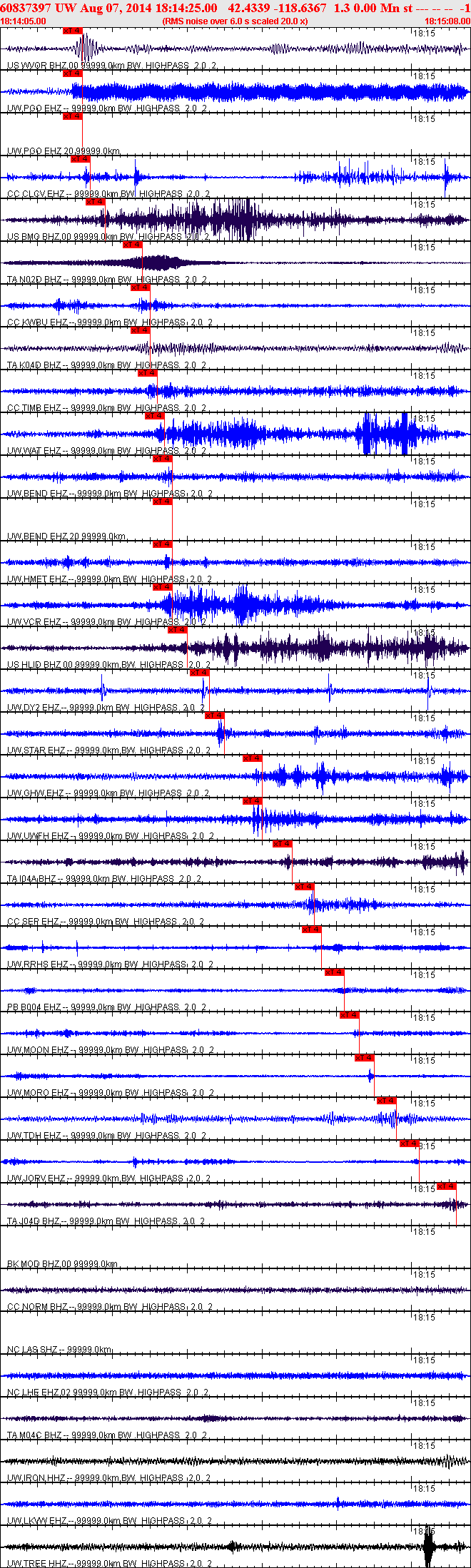Click the RMS noise scaling note
471x1568 pixels.
[x=235, y=21]
